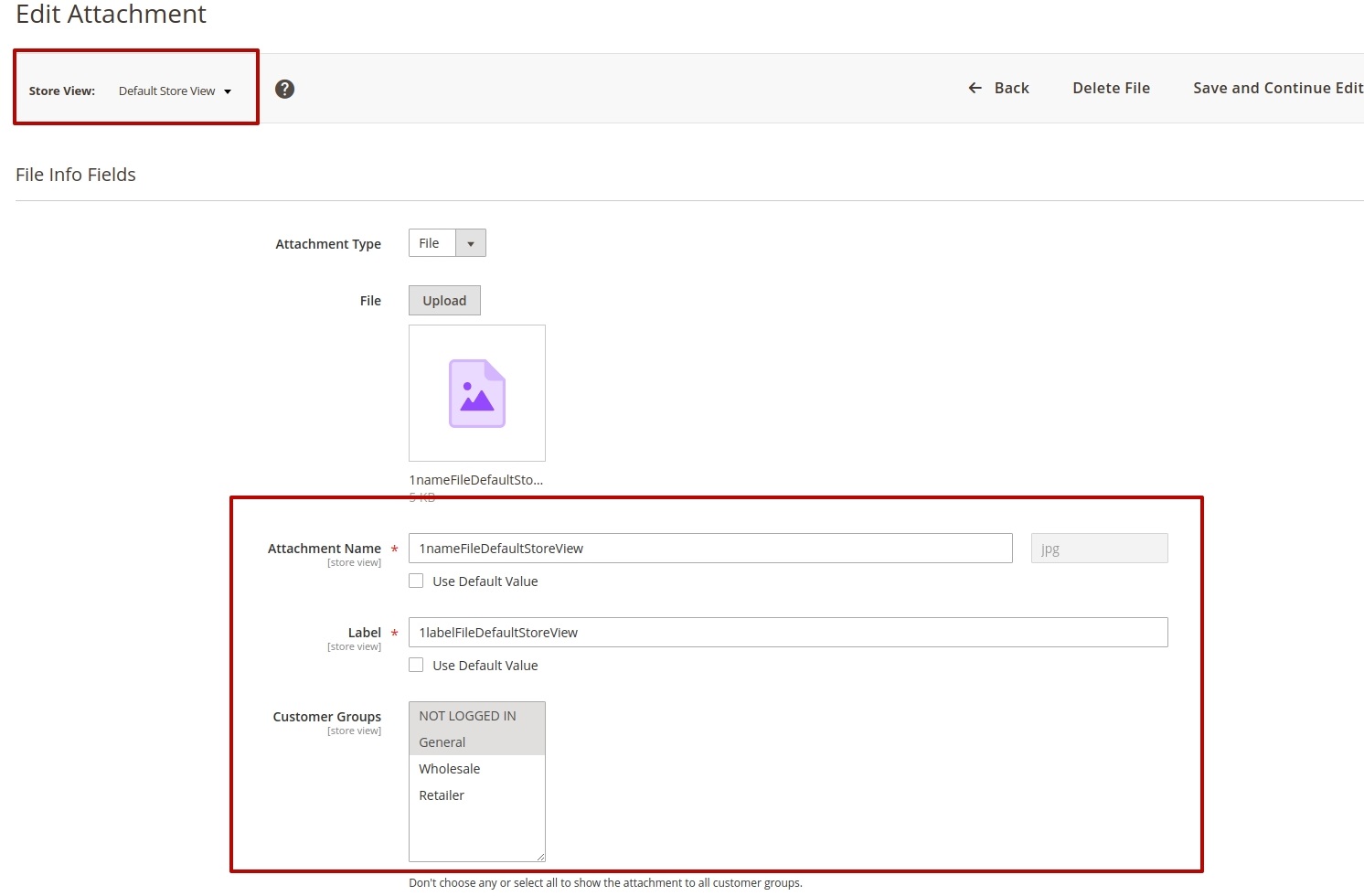Click the back arrow icon
The height and width of the screenshot is (896, 1364).
[975, 88]
